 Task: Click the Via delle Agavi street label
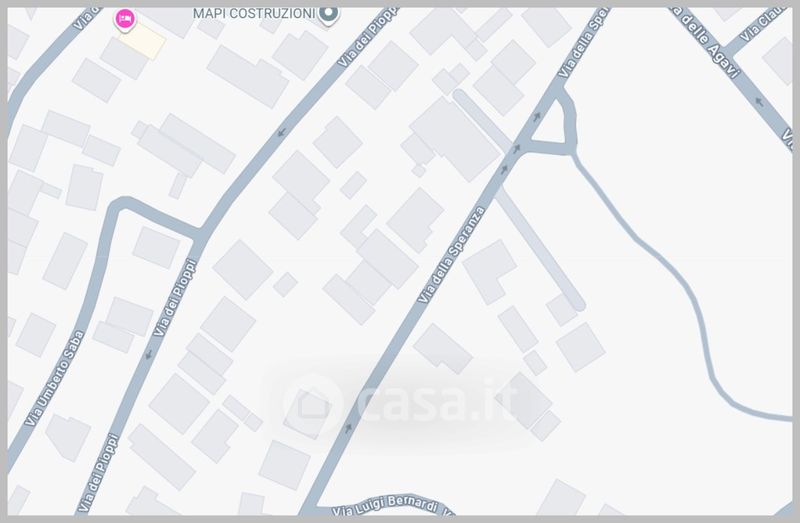coord(706,42)
